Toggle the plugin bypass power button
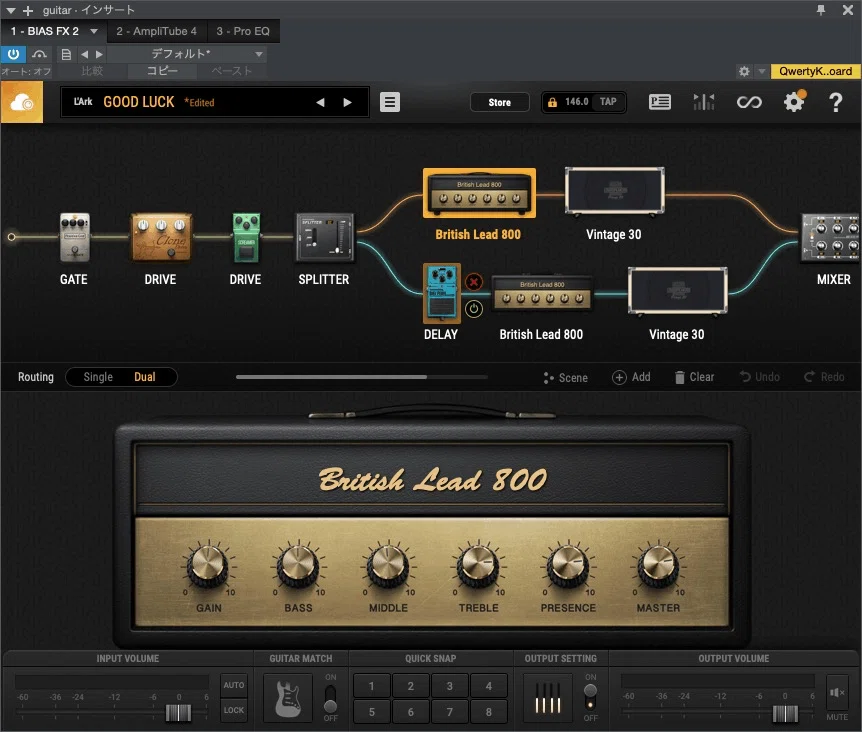 point(13,54)
